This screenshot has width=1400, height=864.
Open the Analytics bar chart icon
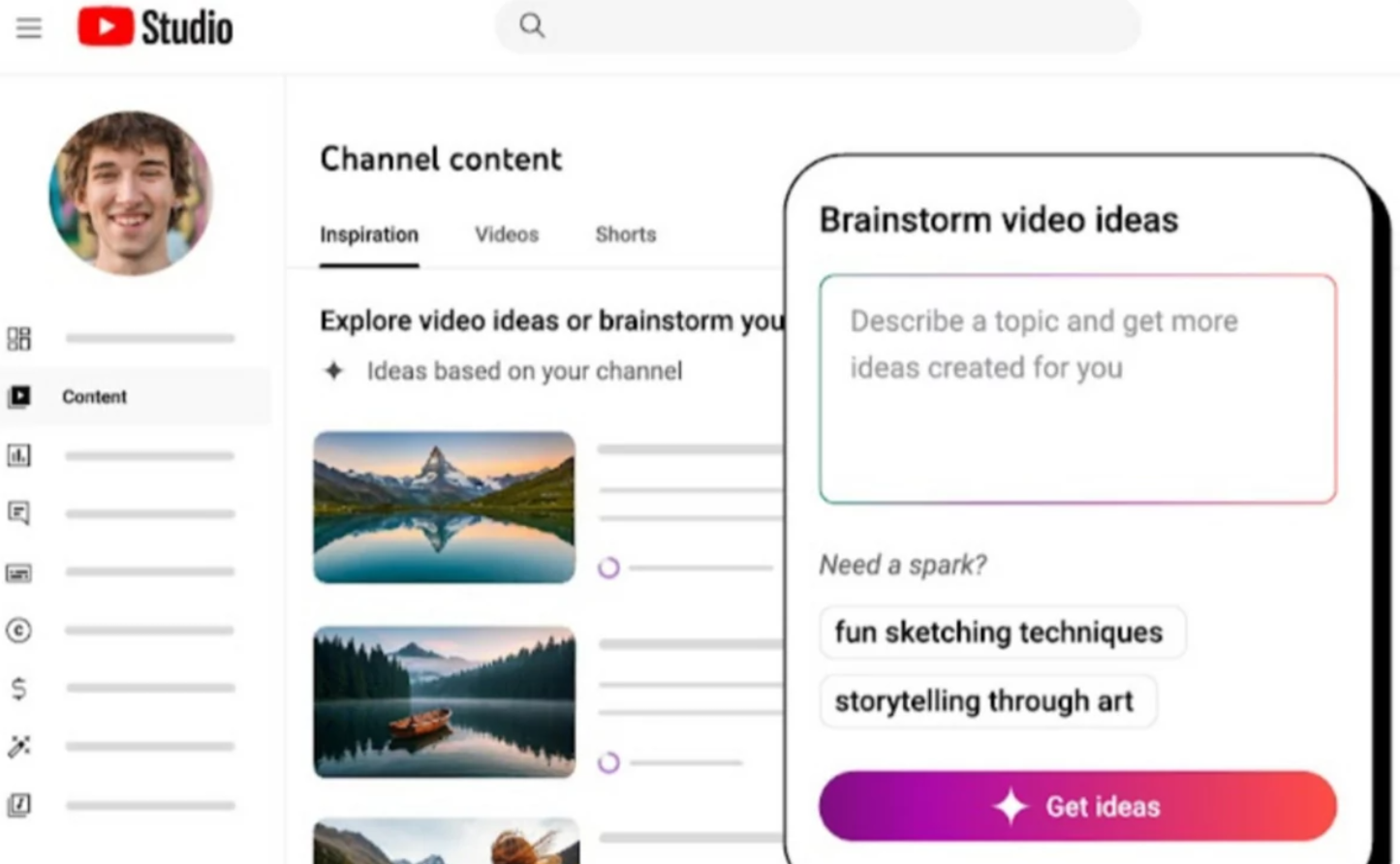(x=19, y=455)
